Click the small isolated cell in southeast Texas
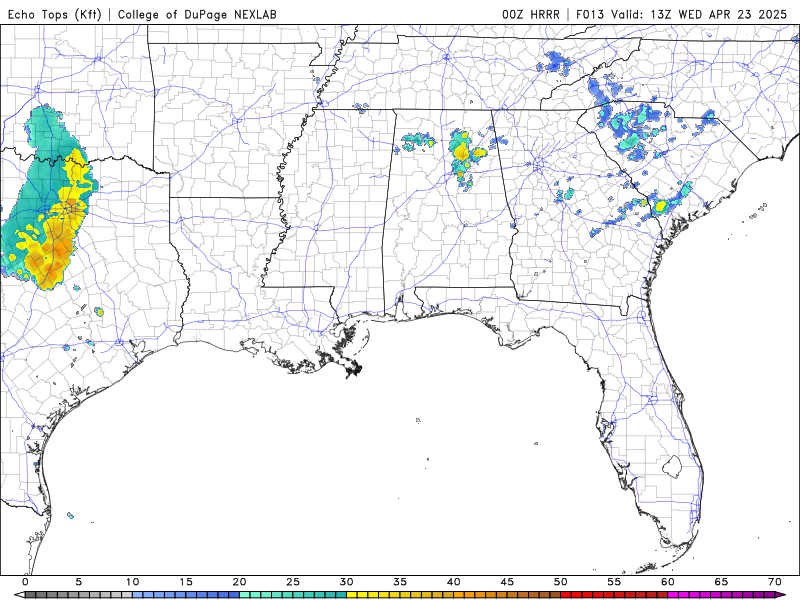 pos(99,311)
